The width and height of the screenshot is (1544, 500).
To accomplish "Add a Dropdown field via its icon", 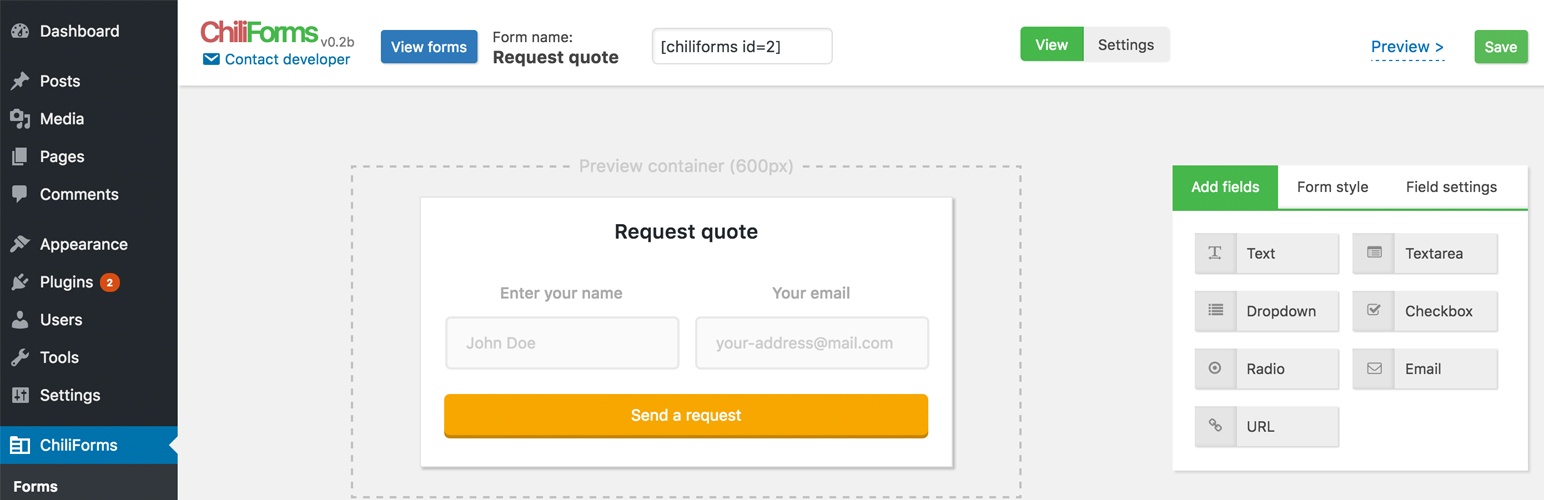I will pyautogui.click(x=1215, y=311).
